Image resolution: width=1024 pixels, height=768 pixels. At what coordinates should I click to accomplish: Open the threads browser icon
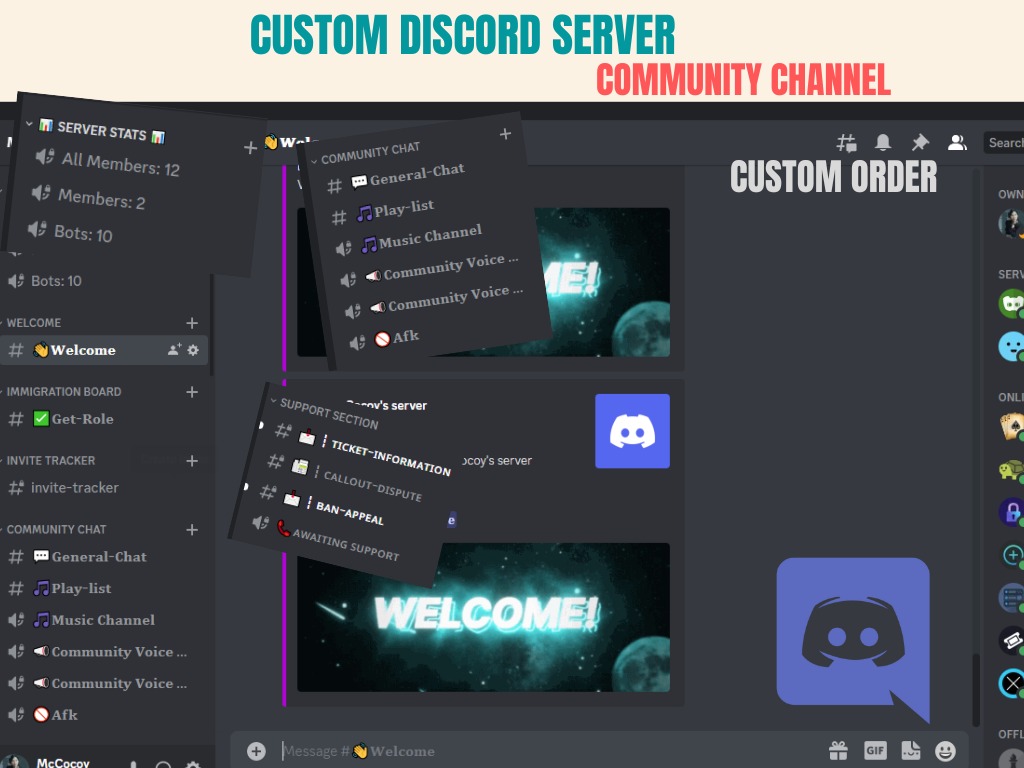click(846, 142)
